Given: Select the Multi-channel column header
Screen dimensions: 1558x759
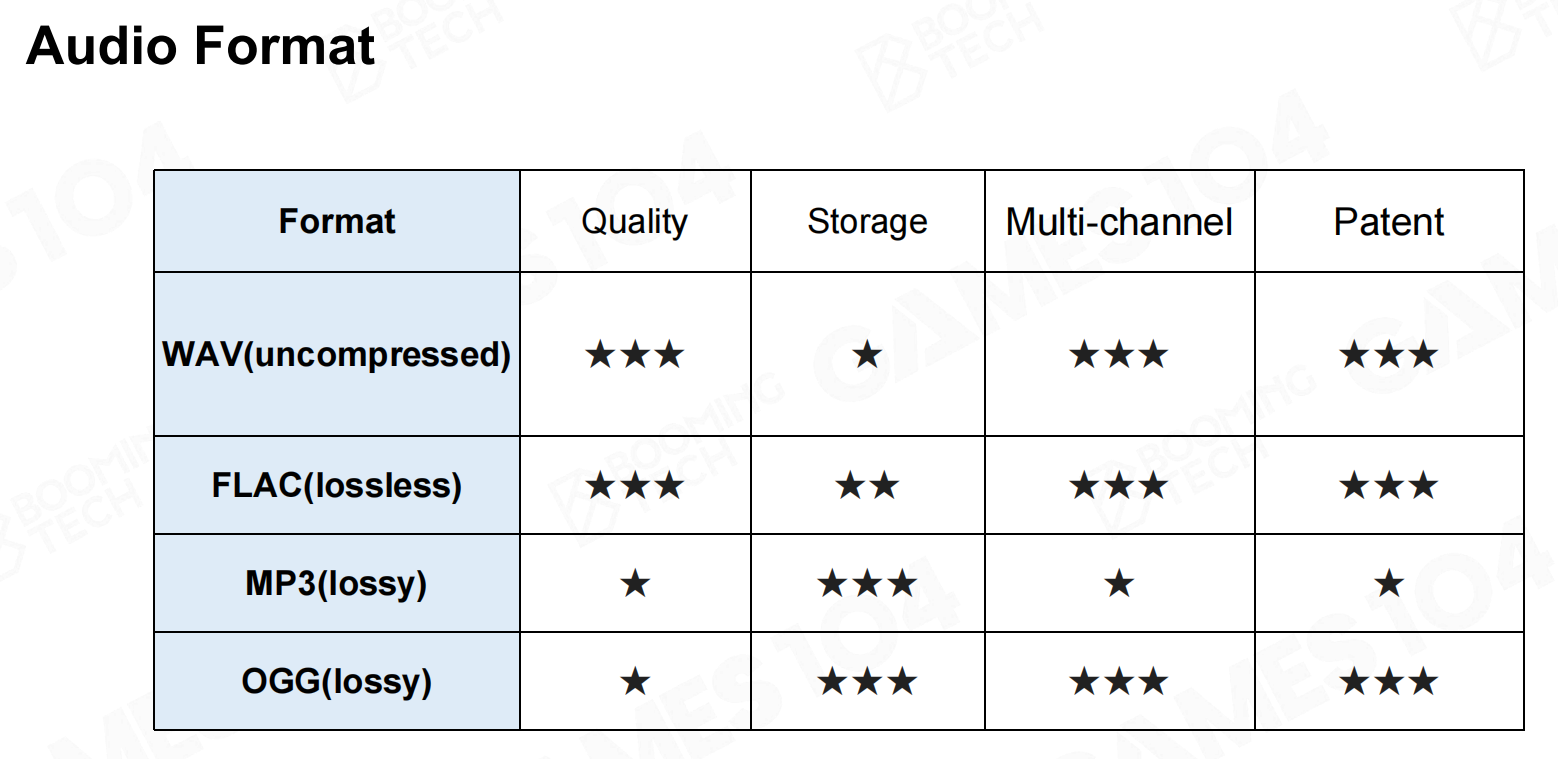Looking at the screenshot, I should [1119, 221].
